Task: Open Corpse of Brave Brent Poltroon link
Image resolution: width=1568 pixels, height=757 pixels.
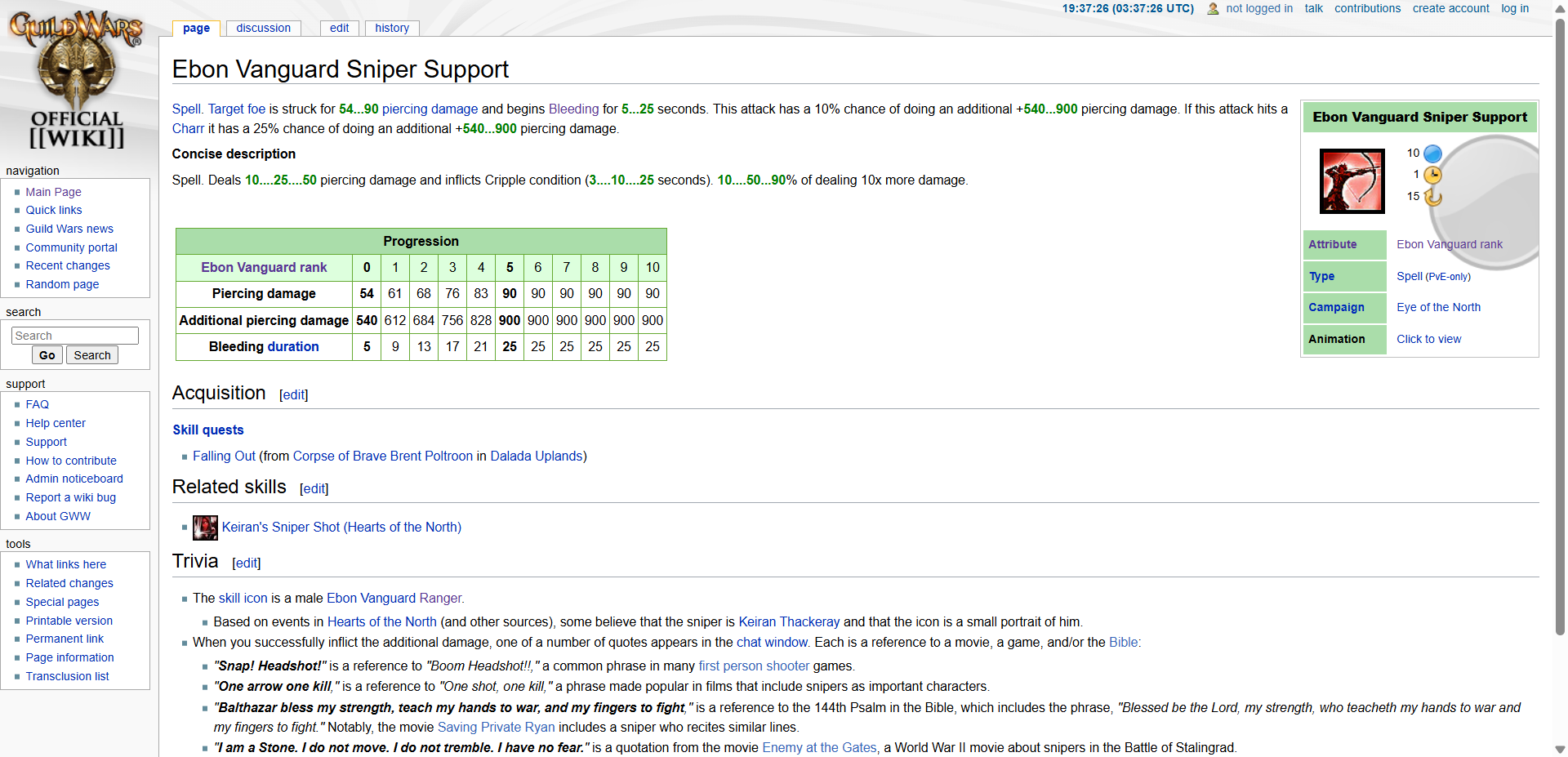Action: pos(383,456)
